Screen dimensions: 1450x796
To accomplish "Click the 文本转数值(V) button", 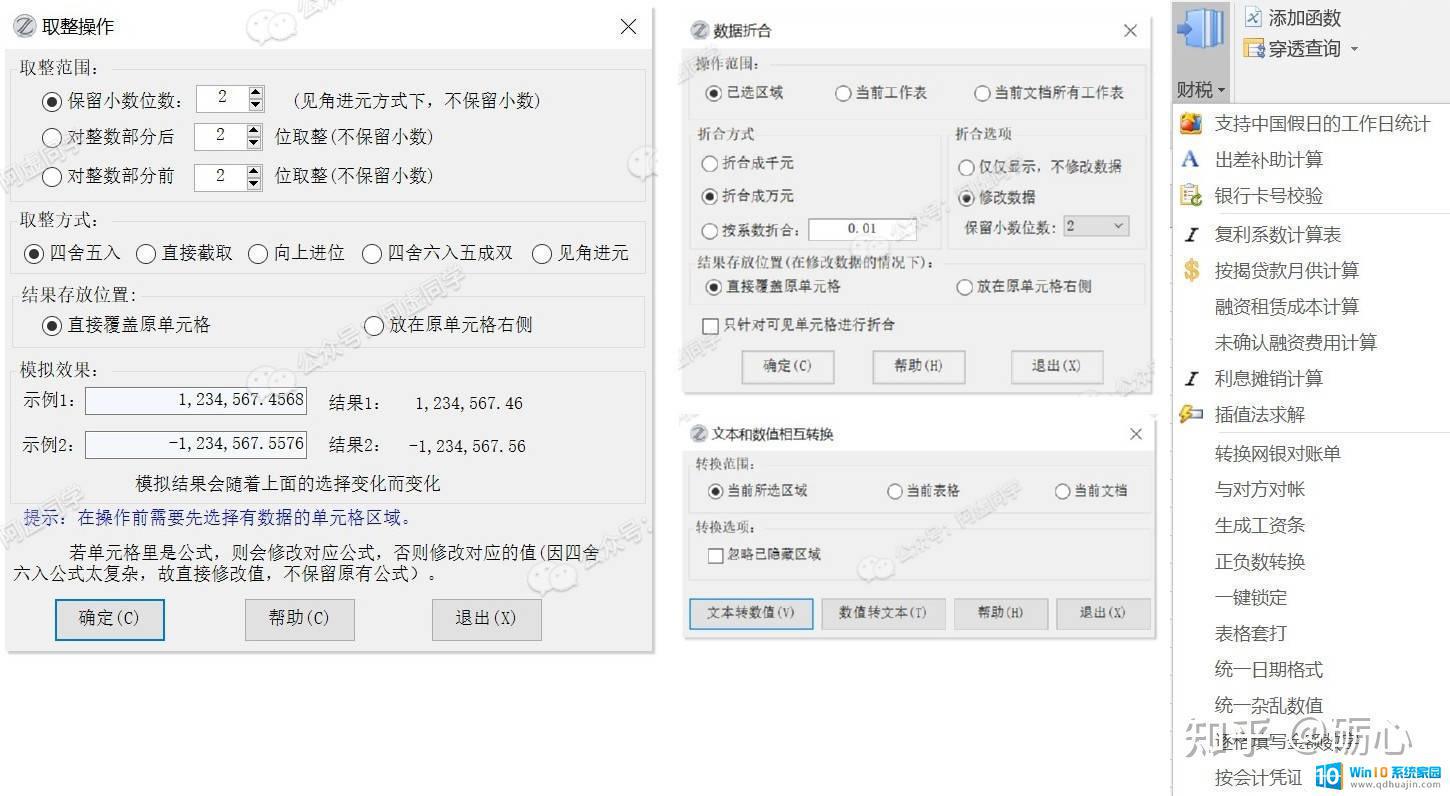I will click(751, 613).
